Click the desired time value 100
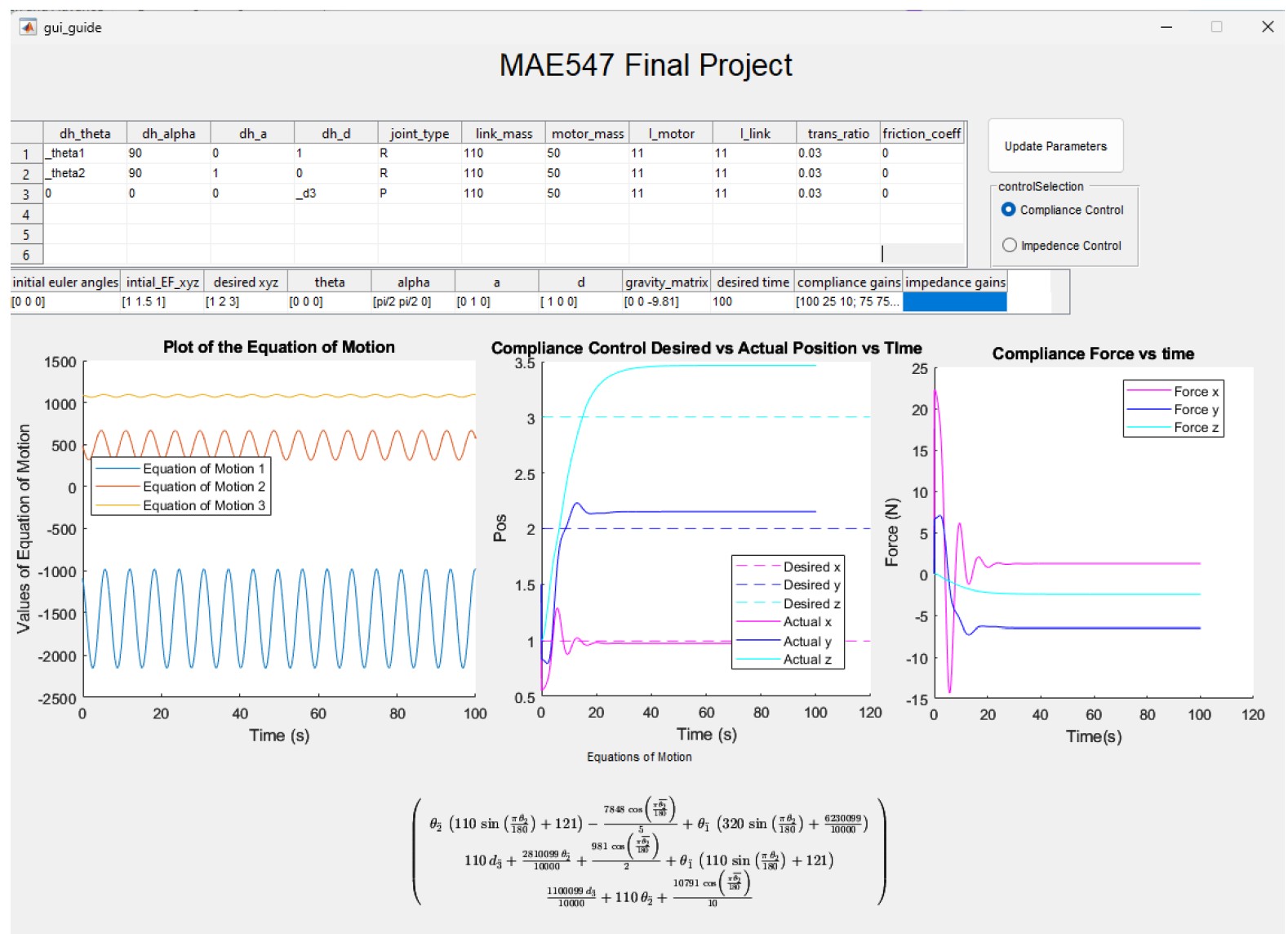Viewport: 1288px width, 938px height. pos(753,302)
